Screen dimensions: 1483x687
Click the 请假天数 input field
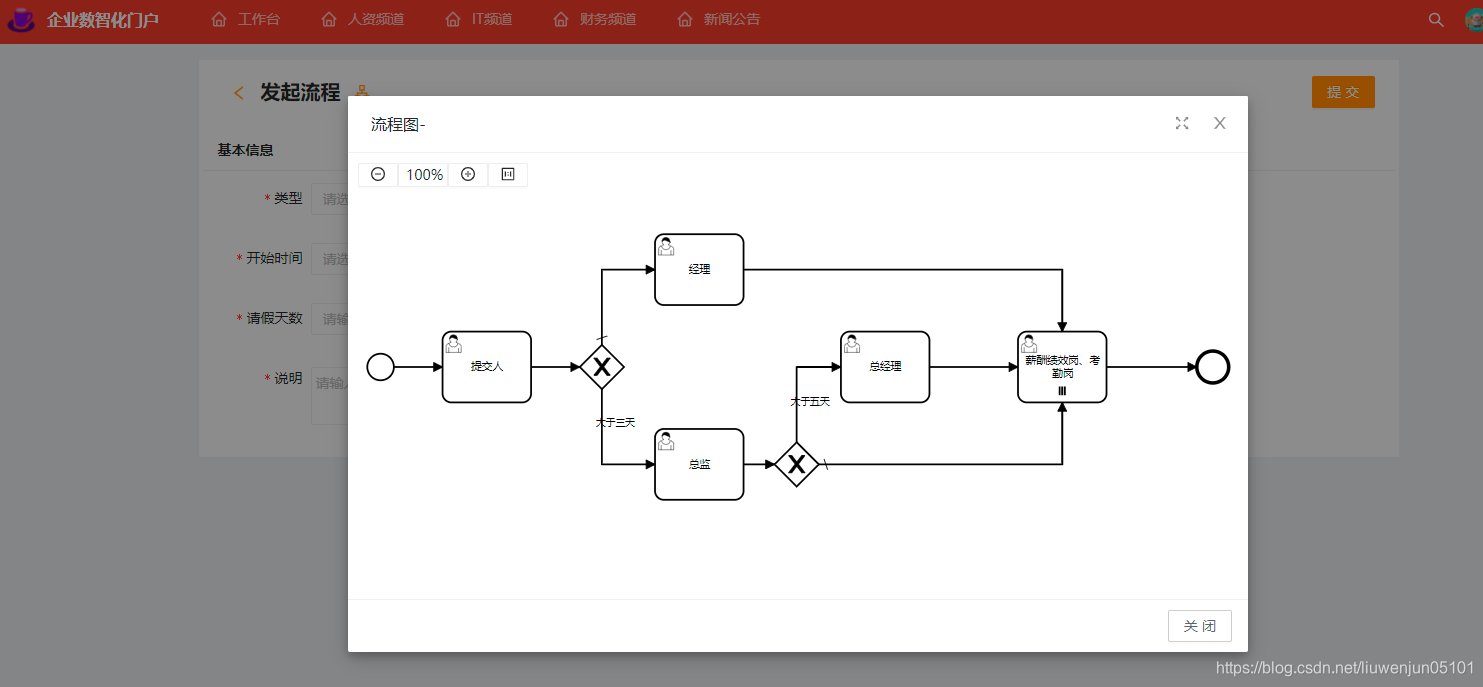click(330, 319)
